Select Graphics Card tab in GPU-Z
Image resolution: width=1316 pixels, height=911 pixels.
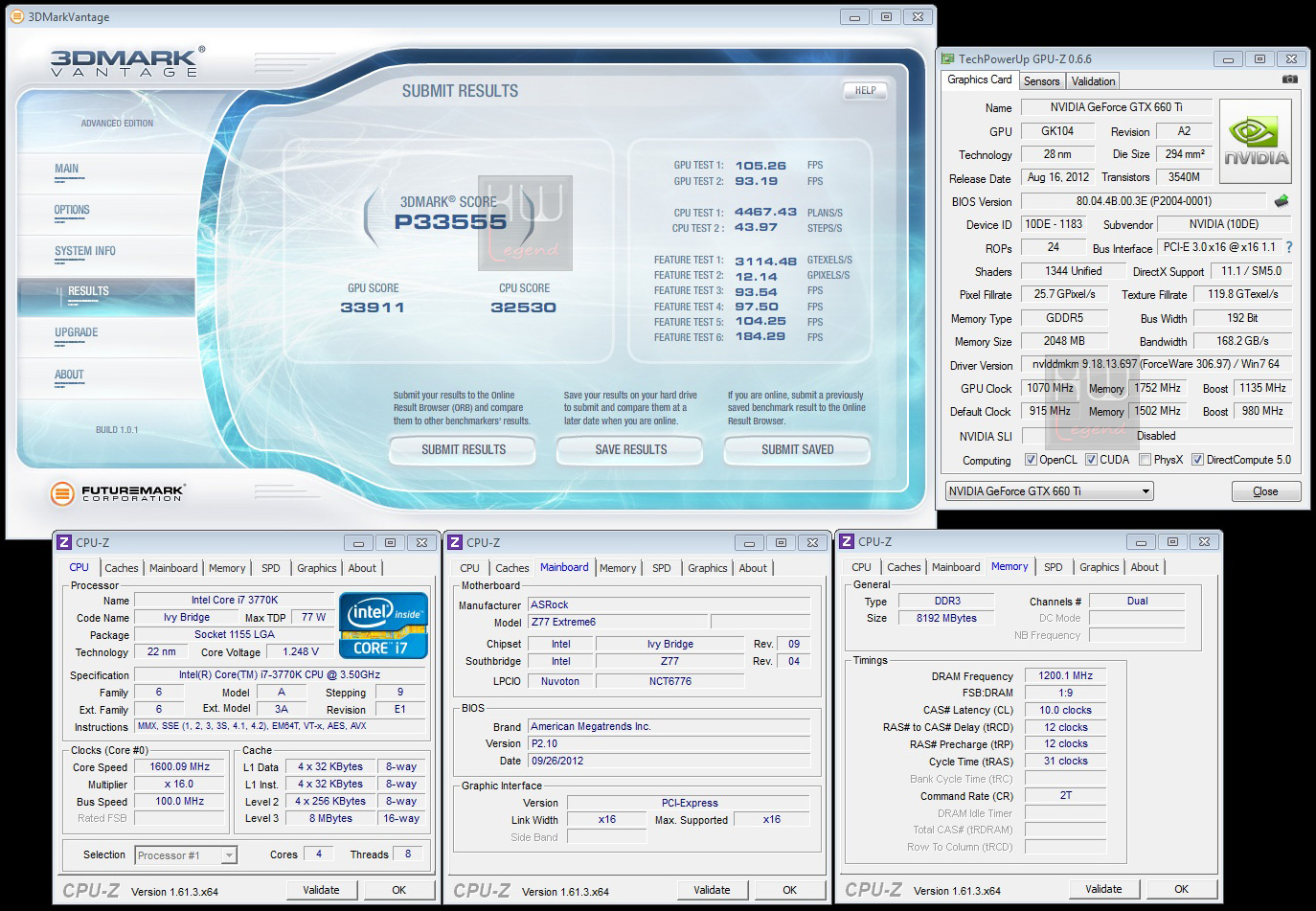[979, 80]
